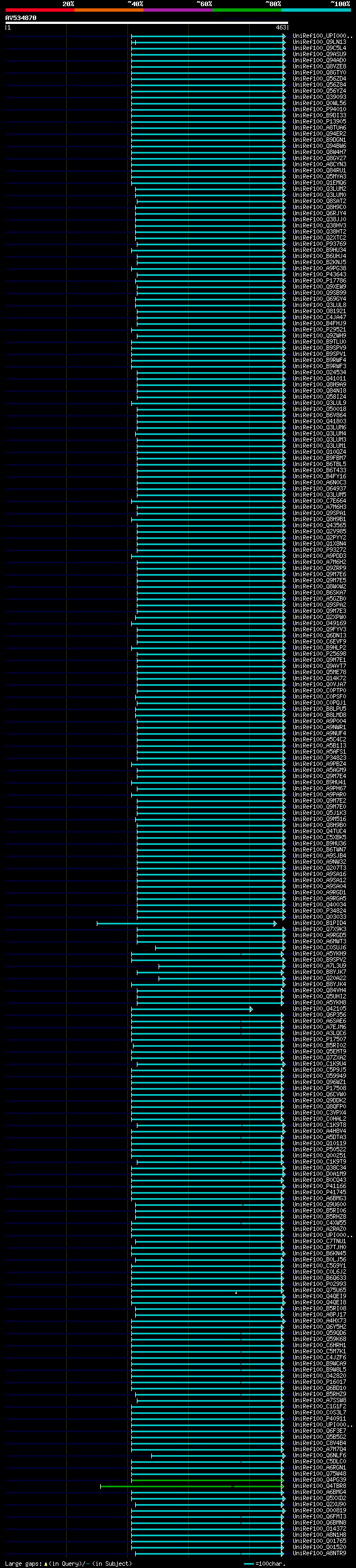Viewport: 356px width, 1568px height.
Task: Open hit UniRef100_Q03033
Action: [x=319, y=917]
